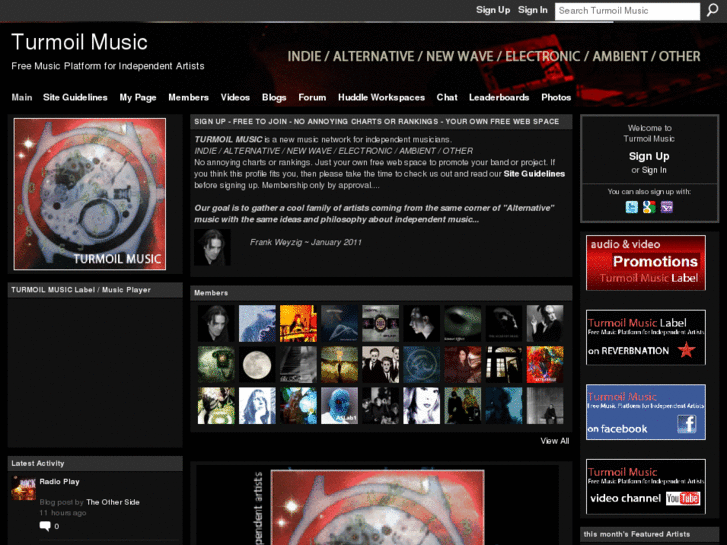Image resolution: width=727 pixels, height=545 pixels.
Task: Open the Turmoil Music video channel banner
Action: [x=646, y=487]
